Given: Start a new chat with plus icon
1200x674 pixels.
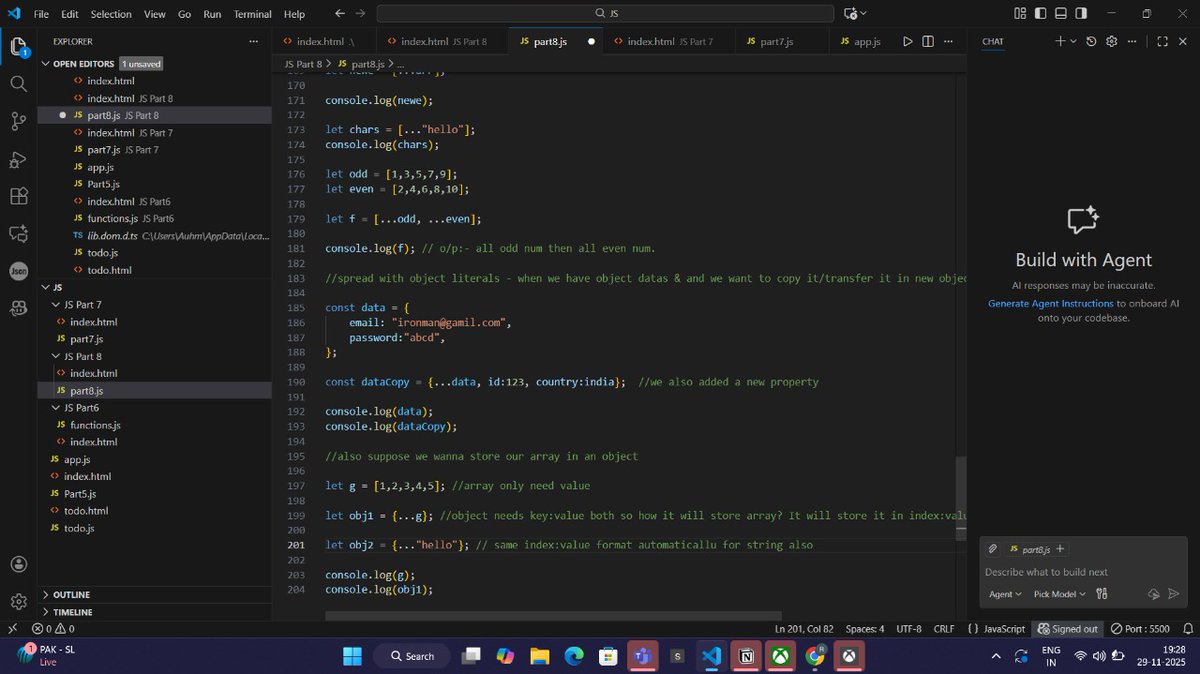Looking at the screenshot, I should [1060, 41].
